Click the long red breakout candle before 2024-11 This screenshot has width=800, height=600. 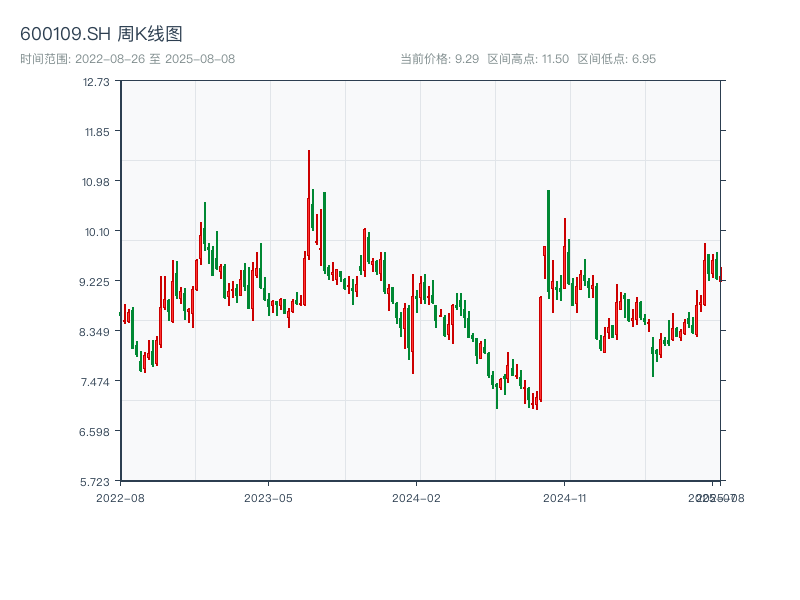[540, 349]
